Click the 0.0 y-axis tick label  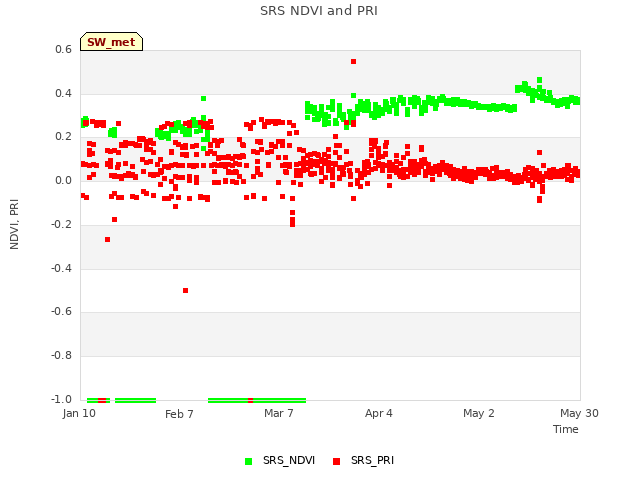[63, 180]
